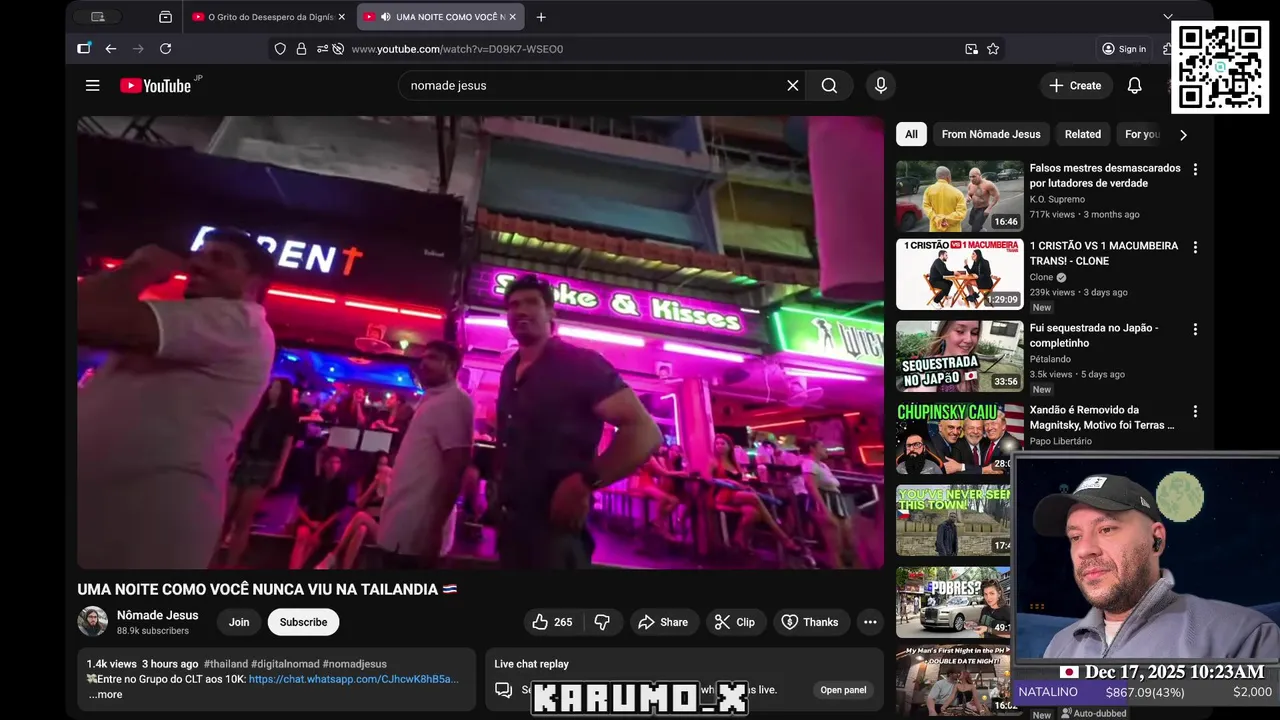Open the WhatsApp group link in description
This screenshot has height=720, width=1280.
coord(354,679)
